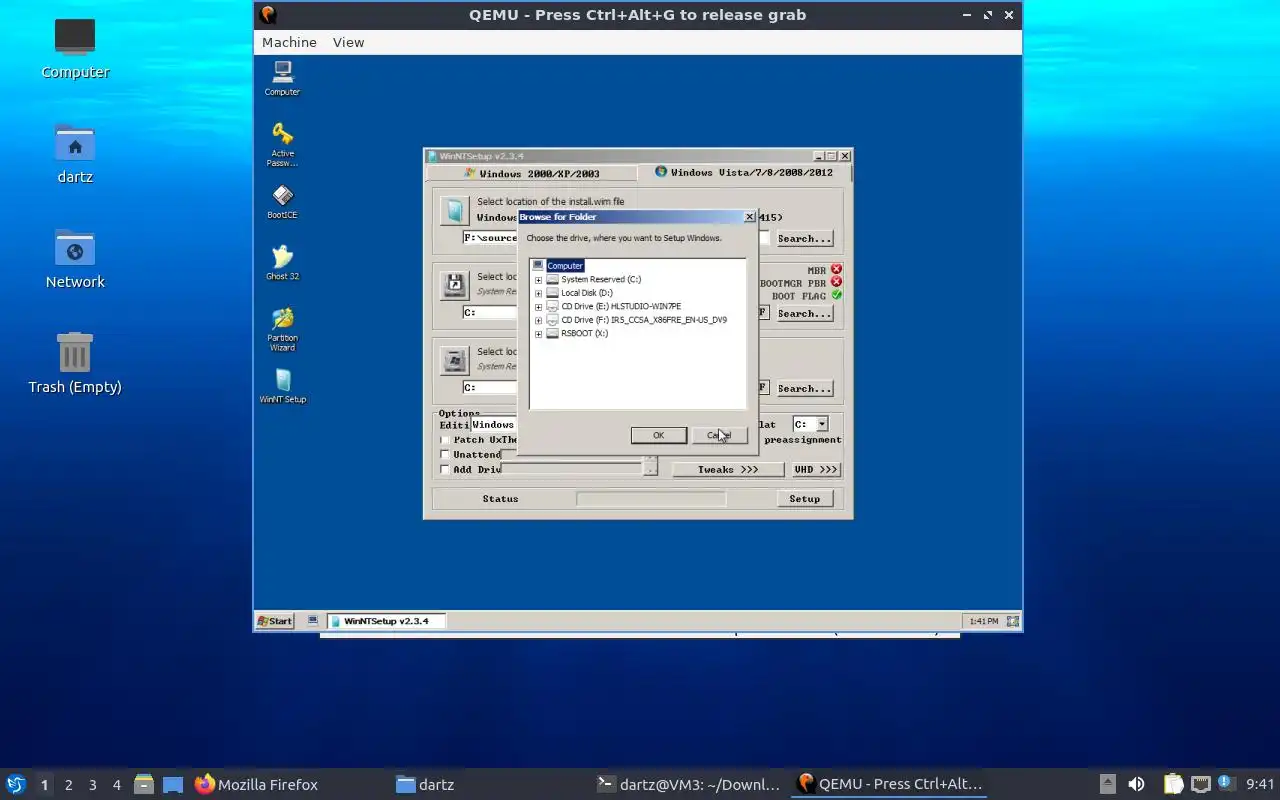Close the Browse for Folder dialog
This screenshot has height=800, width=1280.
point(750,217)
